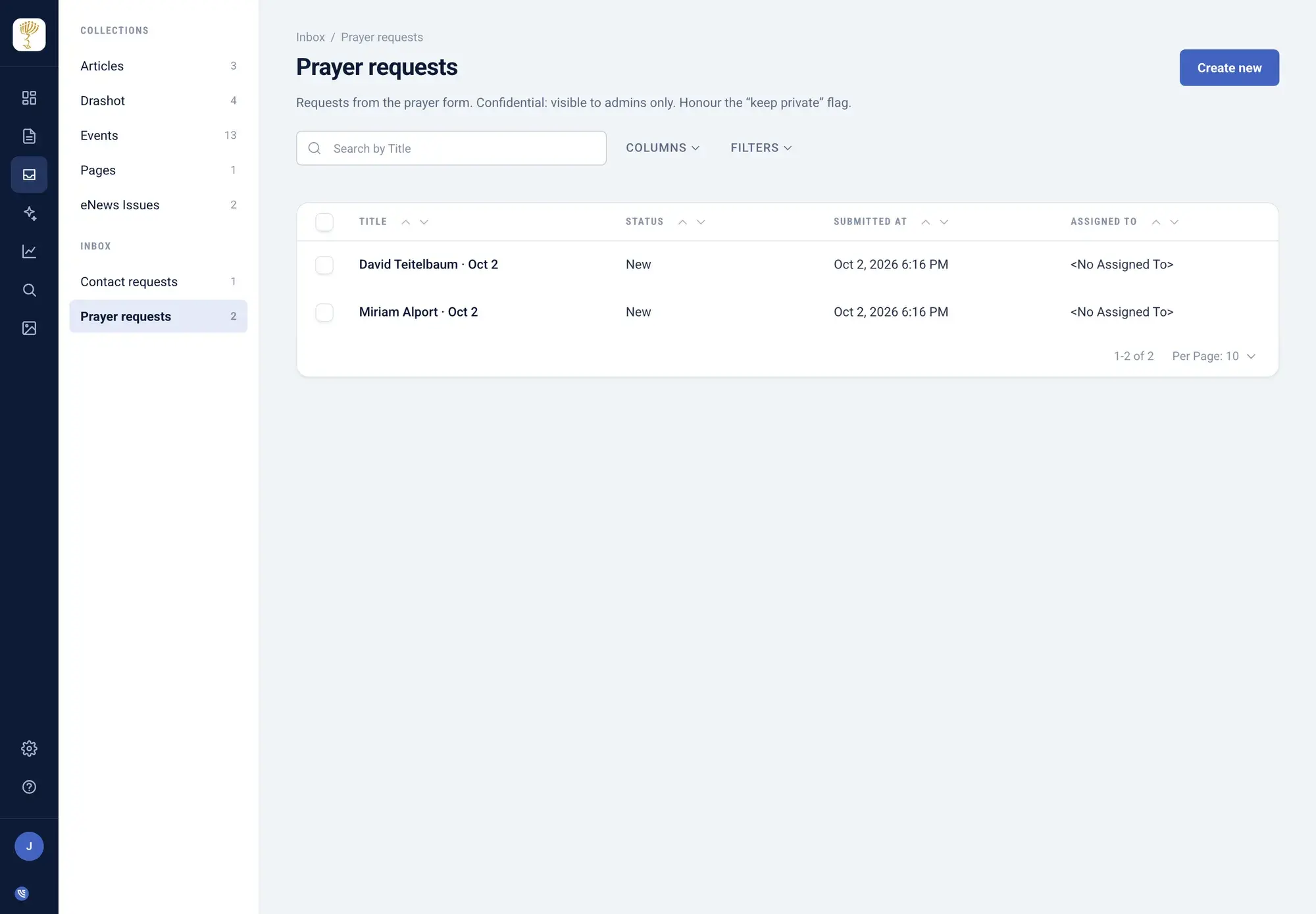Expand the Columns dropdown
Viewport: 1316px width, 914px height.
[663, 148]
